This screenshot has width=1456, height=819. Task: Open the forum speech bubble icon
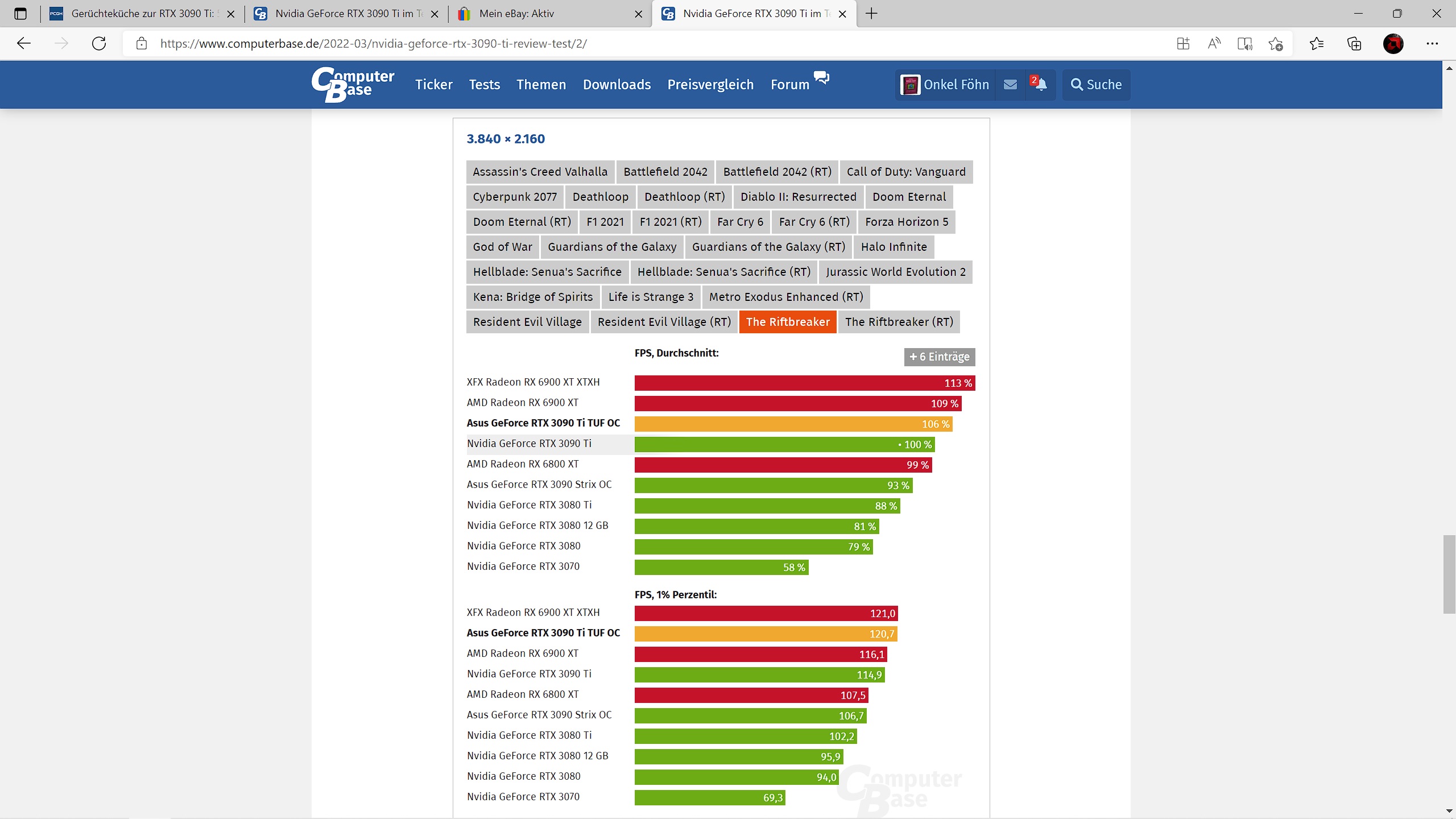pyautogui.click(x=821, y=77)
